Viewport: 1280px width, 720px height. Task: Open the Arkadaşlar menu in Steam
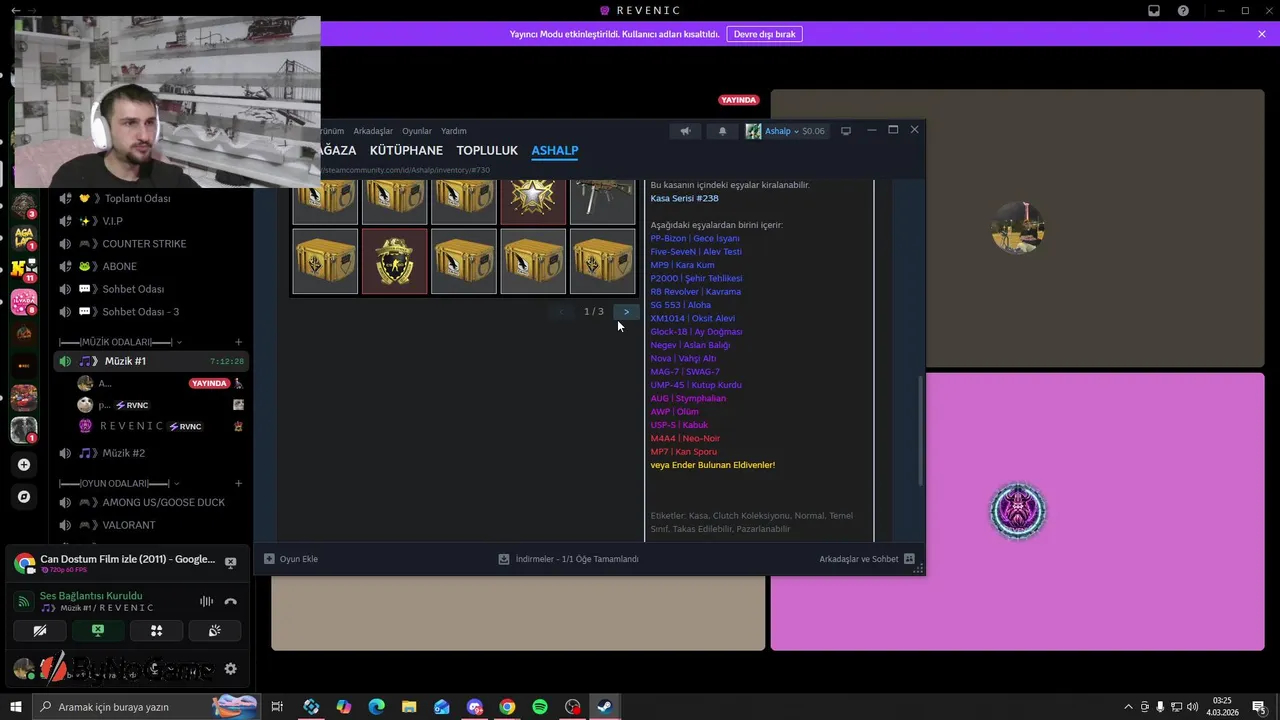click(373, 131)
